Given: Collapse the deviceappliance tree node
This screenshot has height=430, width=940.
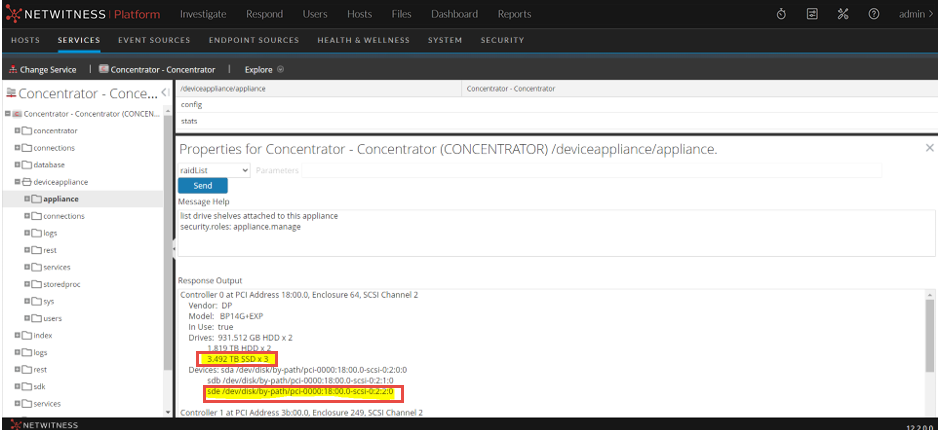Looking at the screenshot, I should (17, 182).
